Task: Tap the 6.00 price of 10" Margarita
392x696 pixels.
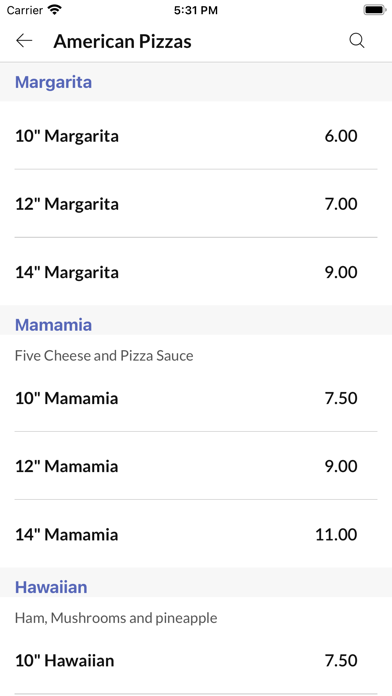Action: click(341, 136)
